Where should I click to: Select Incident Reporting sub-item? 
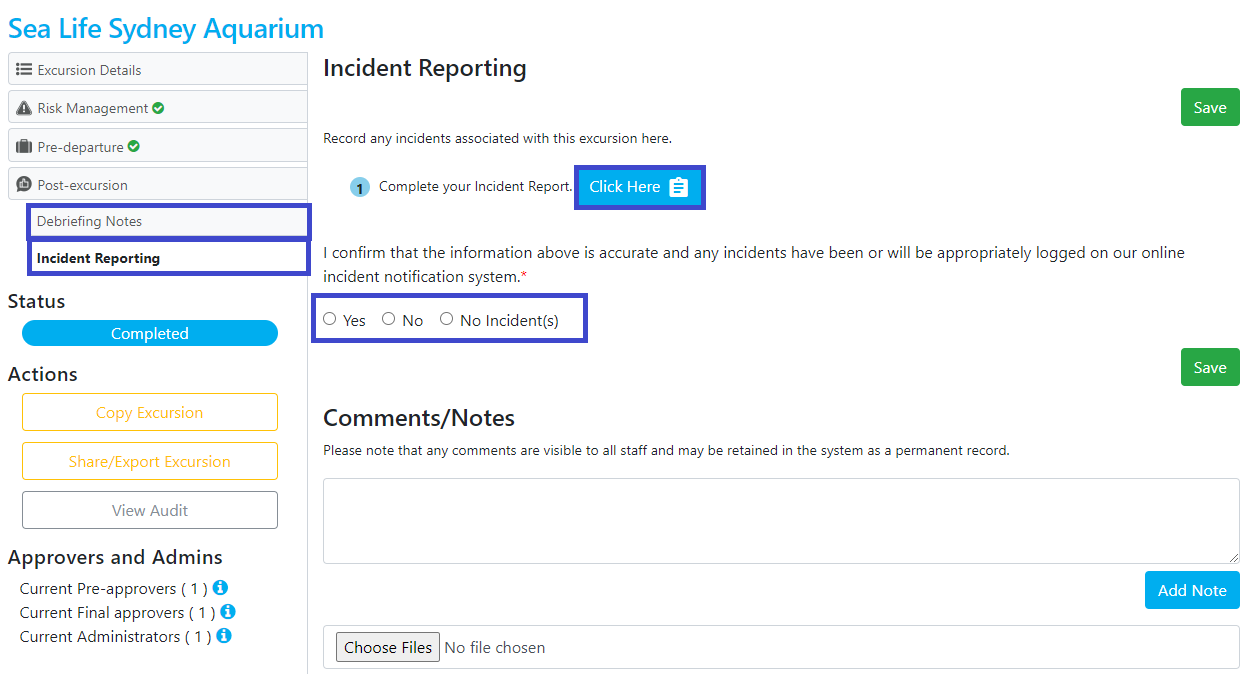pyautogui.click(x=169, y=258)
